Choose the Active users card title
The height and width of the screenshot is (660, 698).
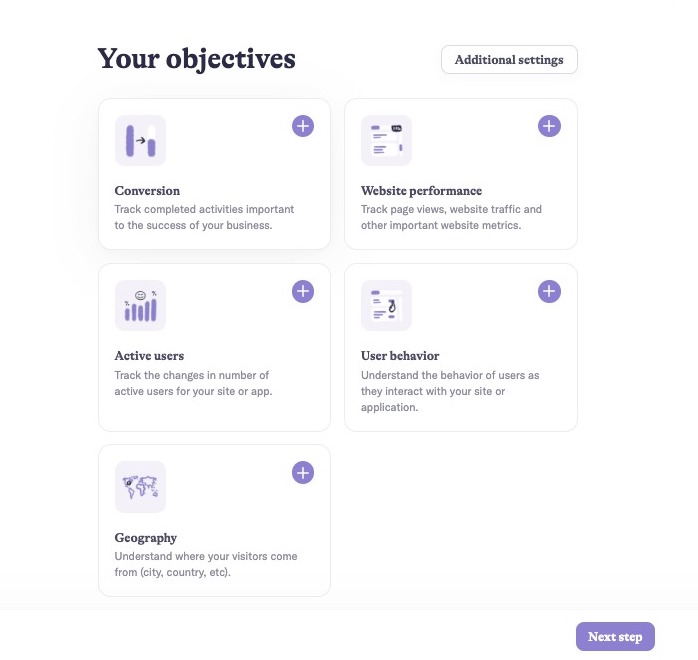[149, 356]
